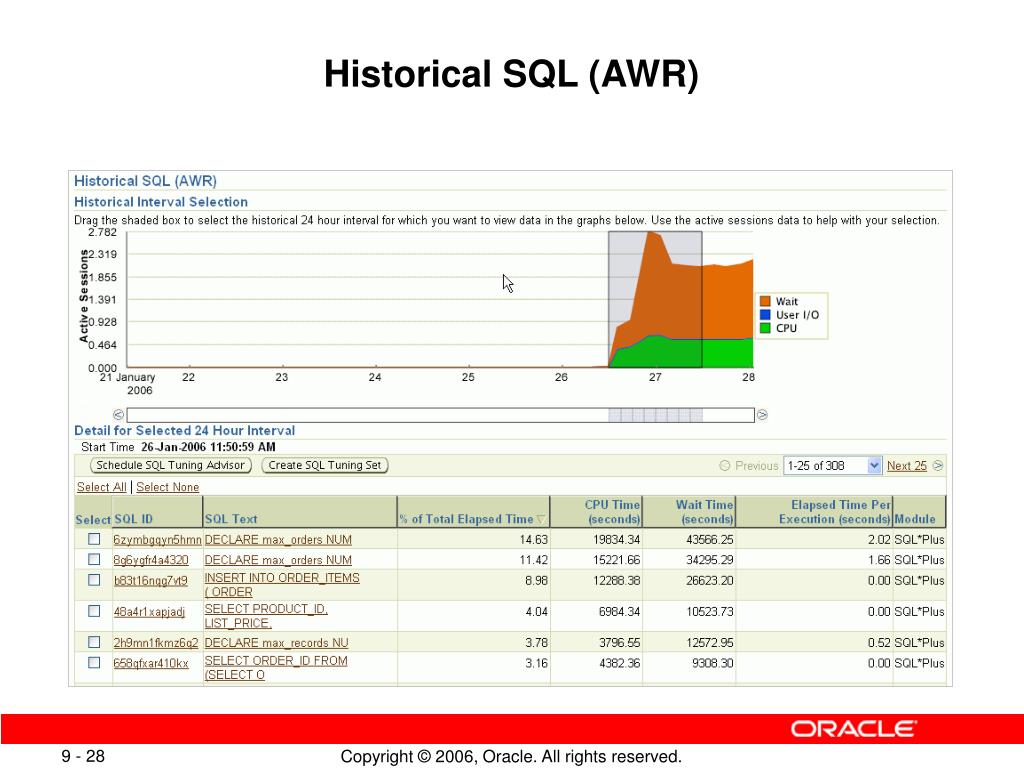Click the Next page arrow icon
This screenshot has width=1024, height=768.
coord(938,466)
